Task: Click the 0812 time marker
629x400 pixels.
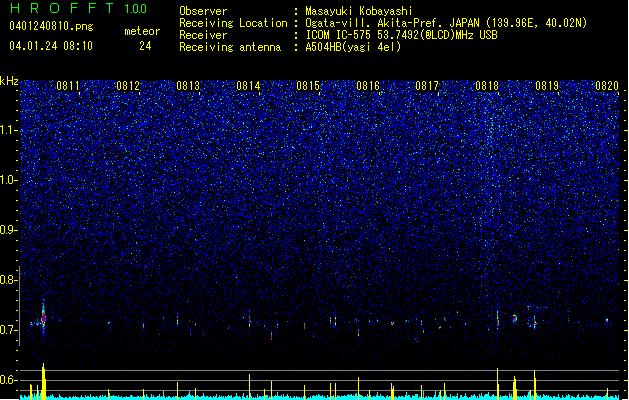Action: tap(128, 86)
